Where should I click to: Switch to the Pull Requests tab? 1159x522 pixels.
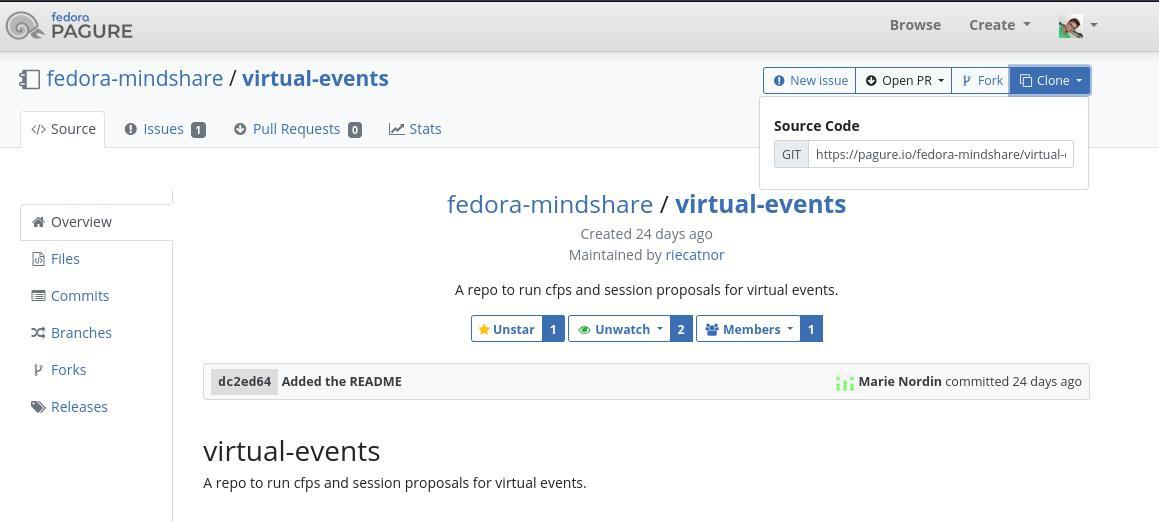[x=297, y=129]
